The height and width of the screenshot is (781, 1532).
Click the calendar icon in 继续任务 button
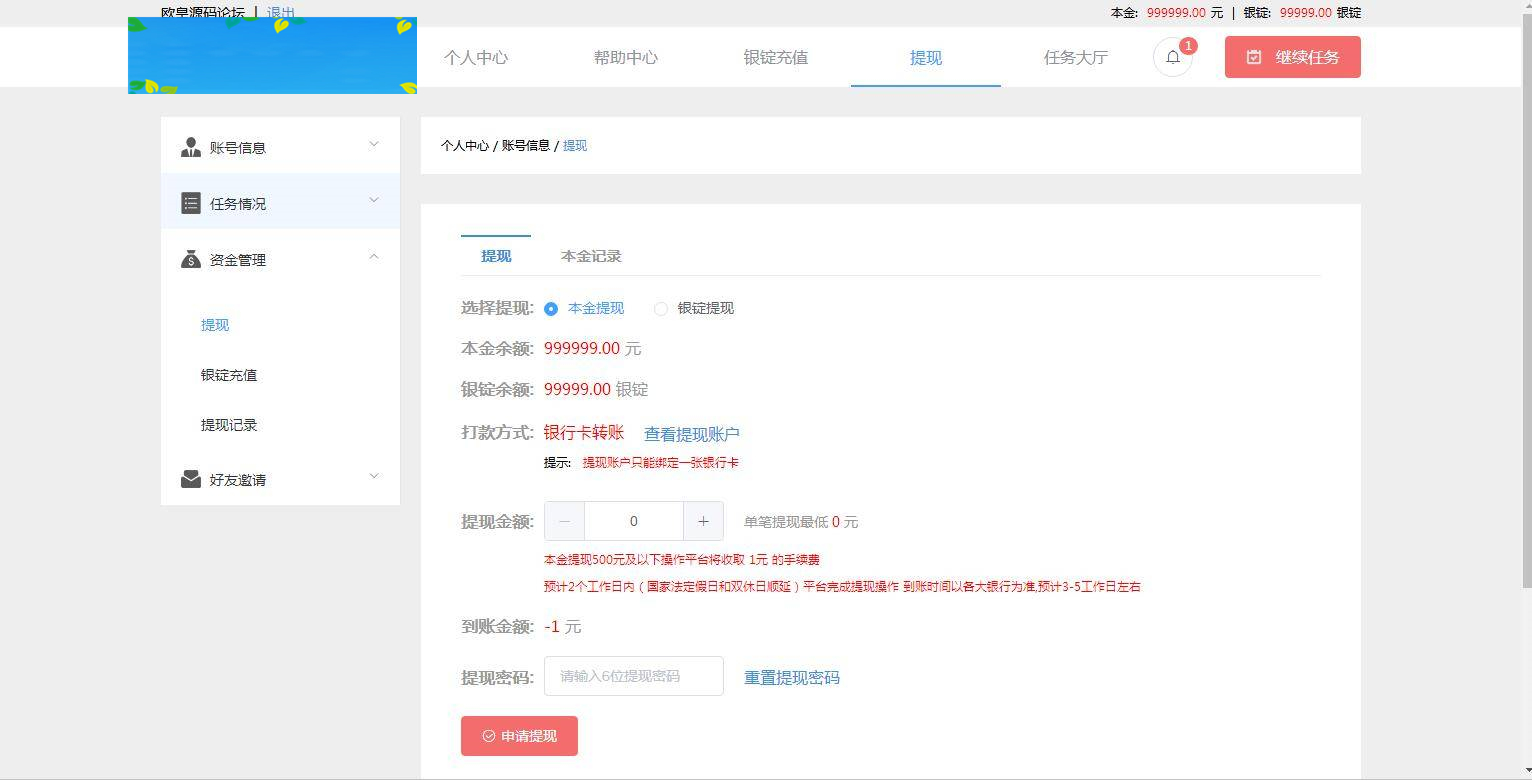pos(1254,57)
